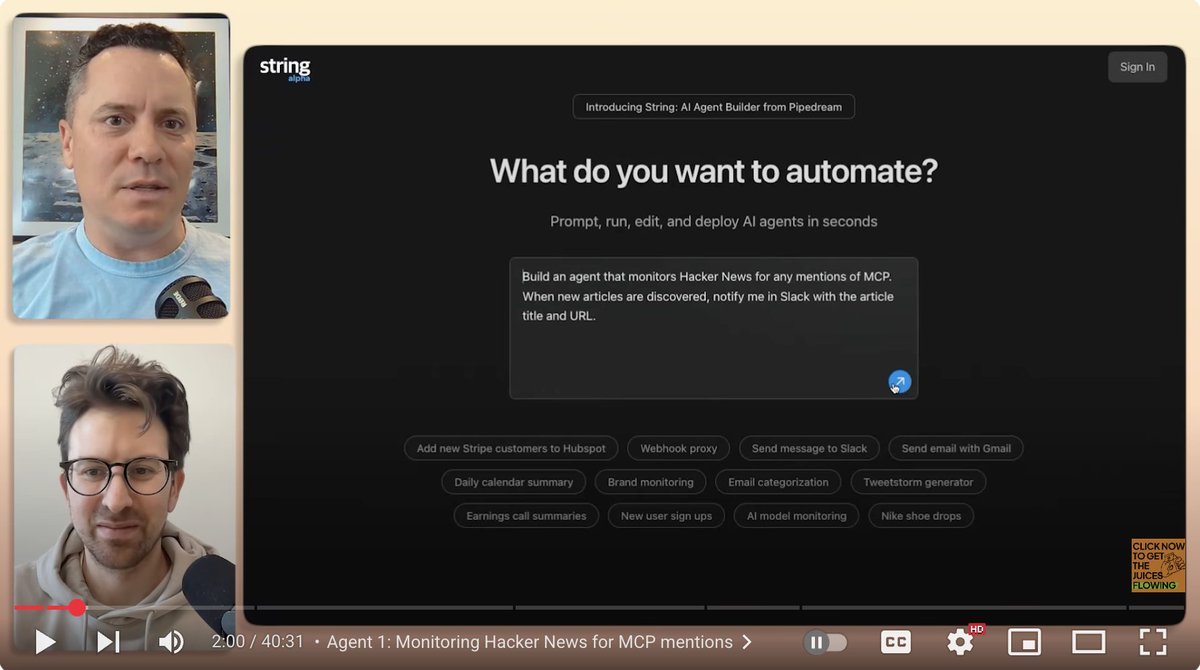Choose the 'Webhook proxy' suggestion chip

(678, 448)
